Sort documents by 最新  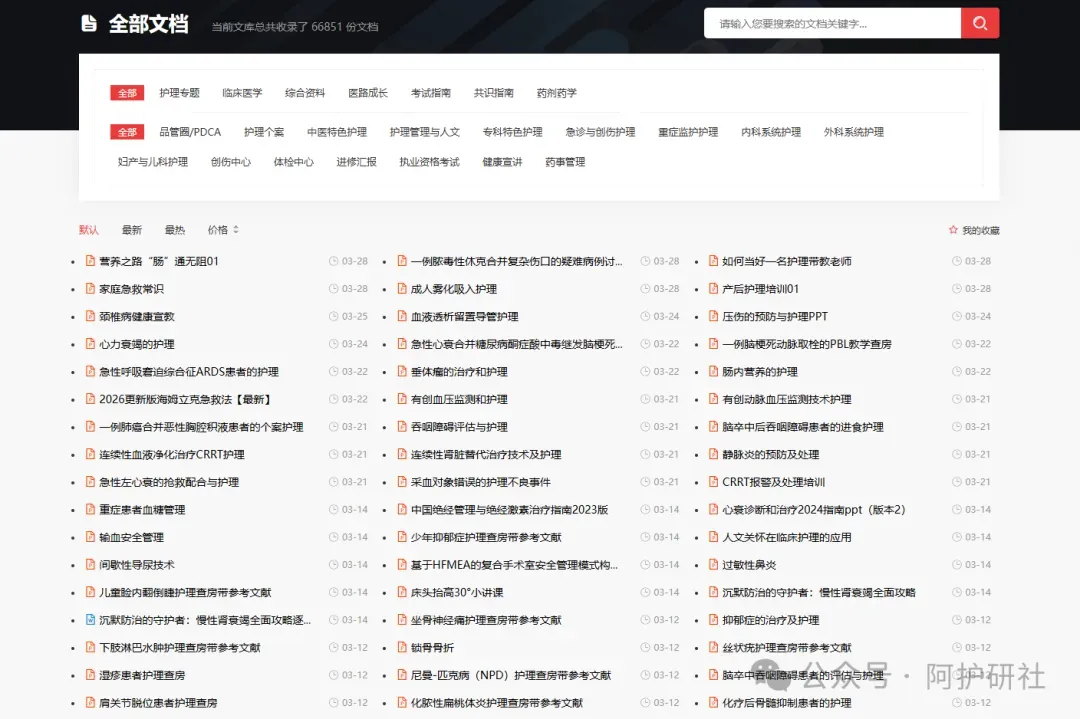(x=132, y=229)
